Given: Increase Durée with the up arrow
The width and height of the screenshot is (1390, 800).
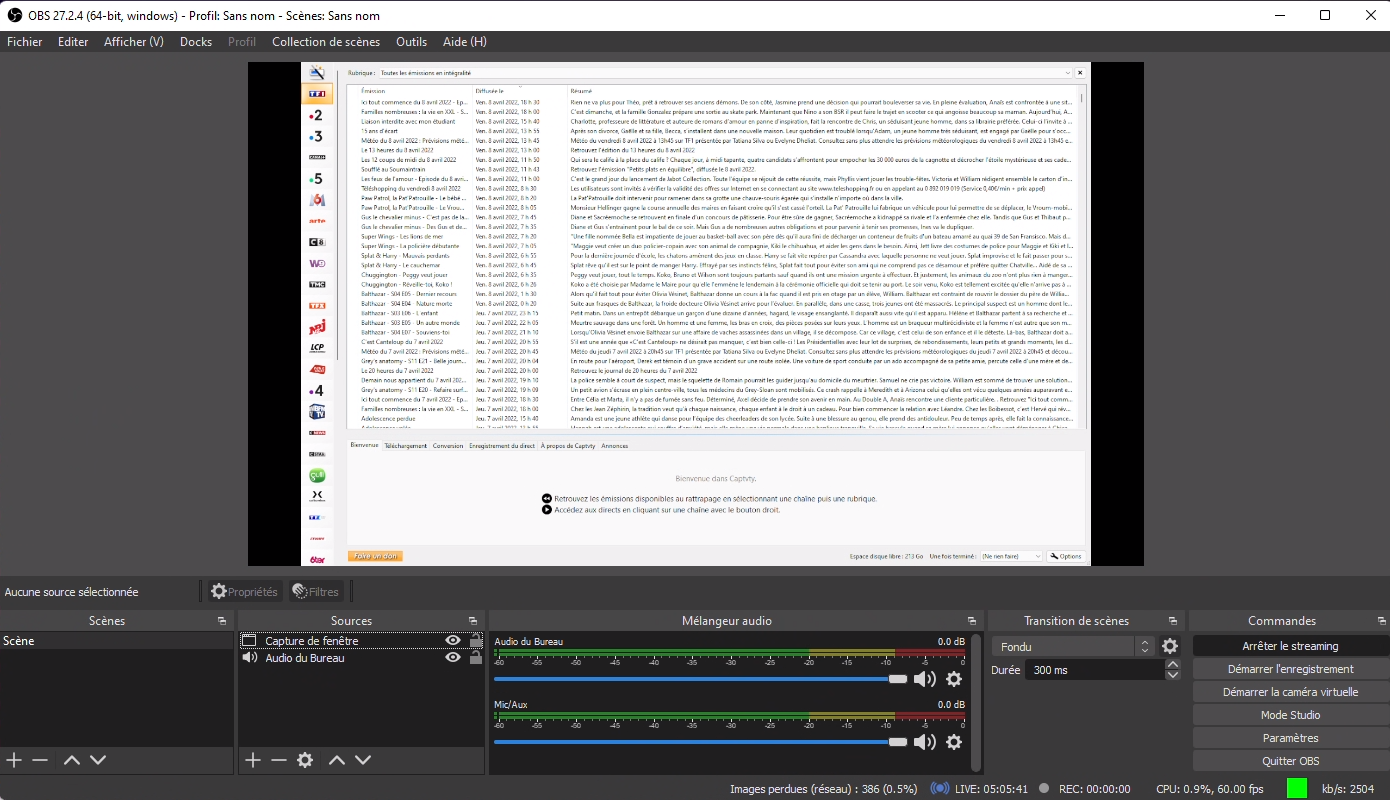Looking at the screenshot, I should [x=1173, y=664].
